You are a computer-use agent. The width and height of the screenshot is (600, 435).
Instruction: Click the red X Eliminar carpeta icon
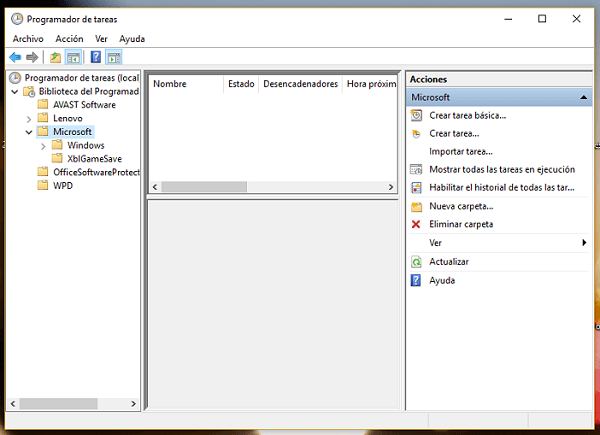[417, 224]
